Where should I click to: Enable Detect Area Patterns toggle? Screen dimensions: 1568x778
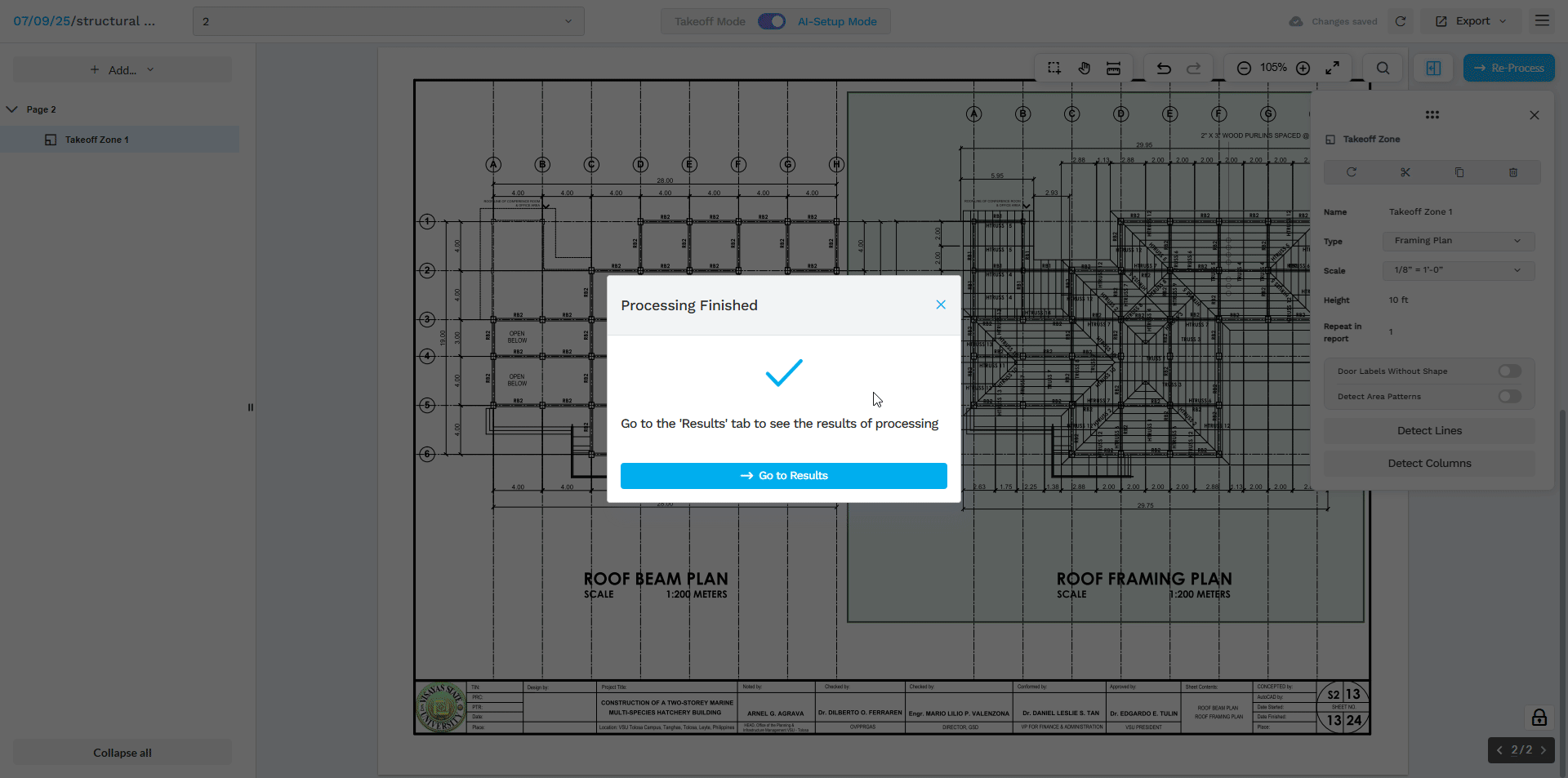[1509, 397]
